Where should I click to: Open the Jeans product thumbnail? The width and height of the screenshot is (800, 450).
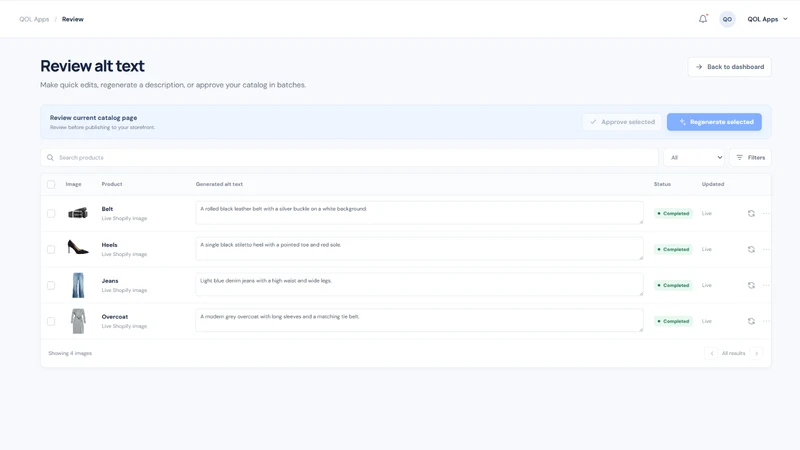78,285
